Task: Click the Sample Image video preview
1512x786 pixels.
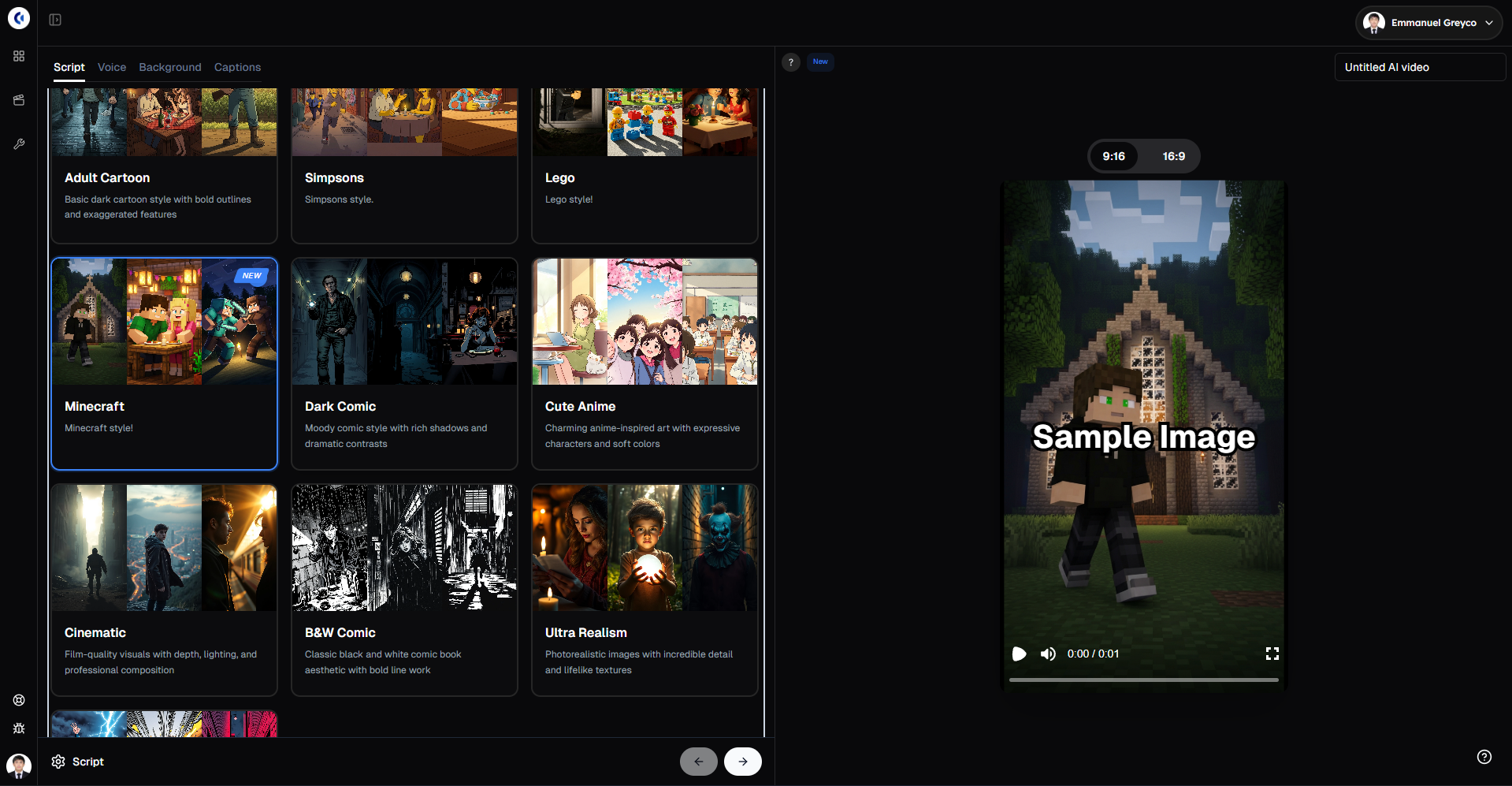Action: pos(1144,437)
